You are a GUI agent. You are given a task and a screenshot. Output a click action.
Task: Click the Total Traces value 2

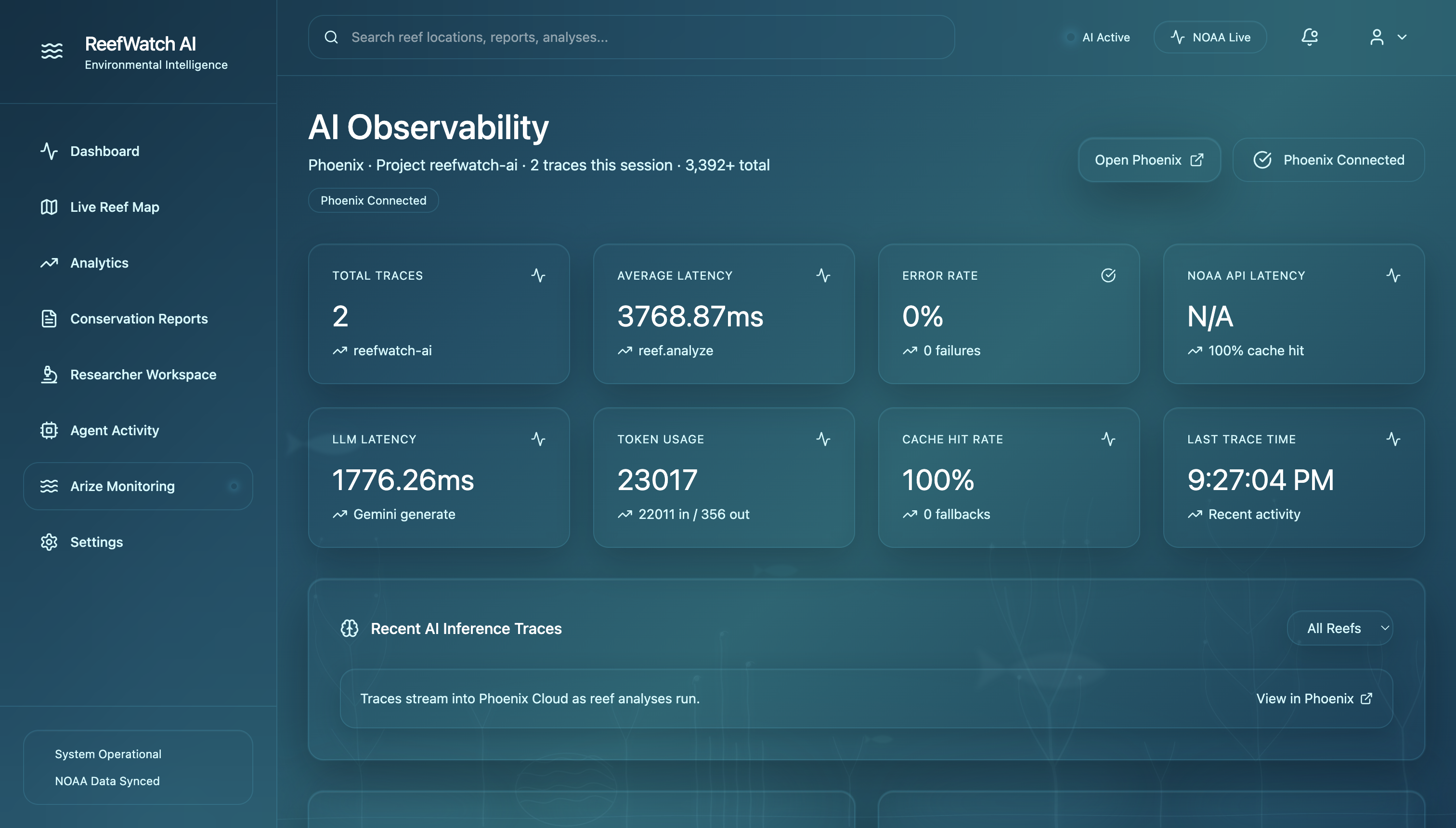click(340, 316)
